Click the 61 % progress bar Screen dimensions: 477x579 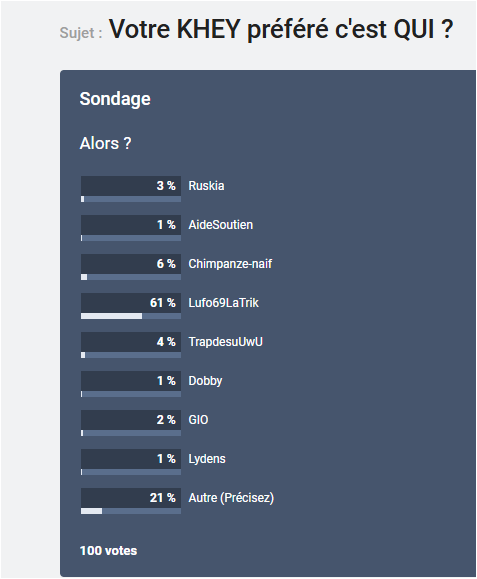coord(131,316)
